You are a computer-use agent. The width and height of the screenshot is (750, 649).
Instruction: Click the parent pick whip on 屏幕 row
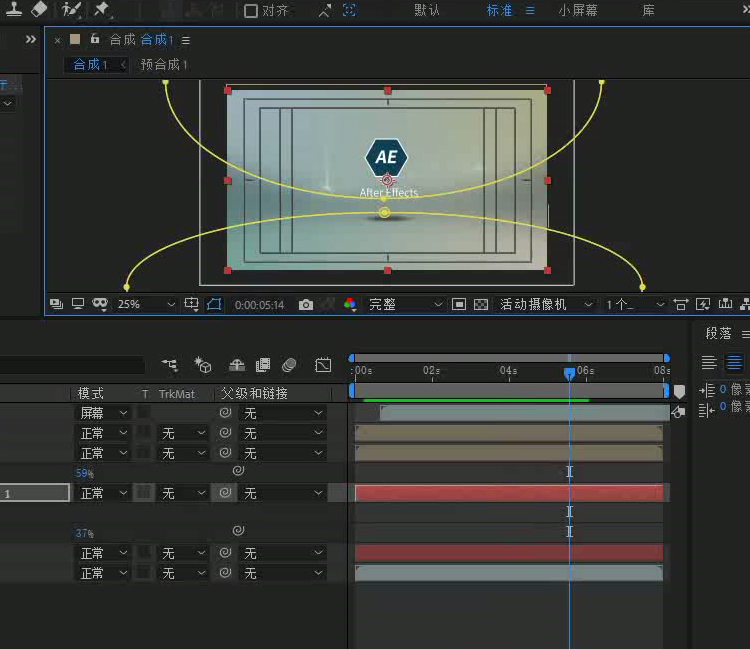pos(225,412)
